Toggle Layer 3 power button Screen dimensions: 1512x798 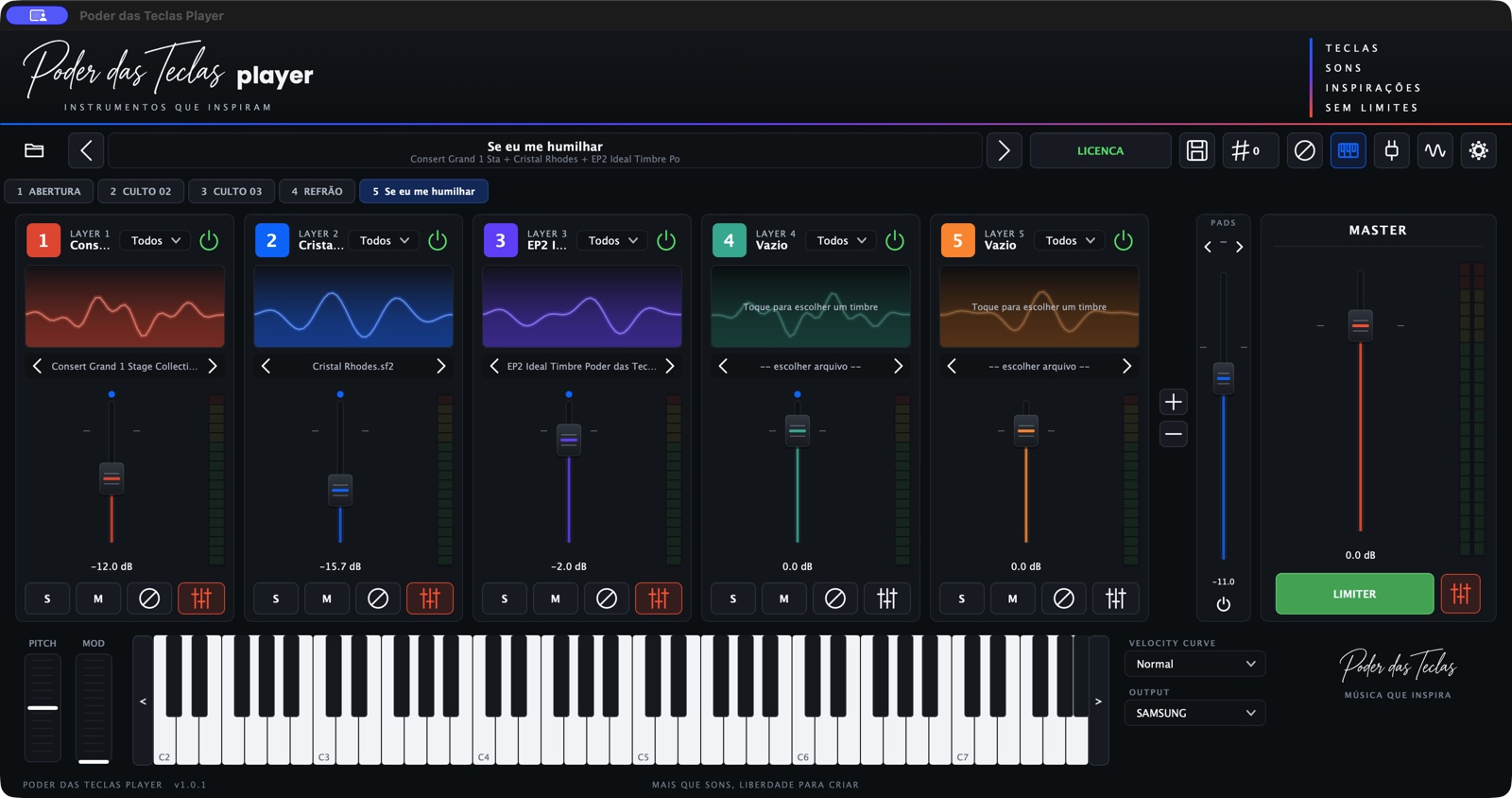(666, 240)
